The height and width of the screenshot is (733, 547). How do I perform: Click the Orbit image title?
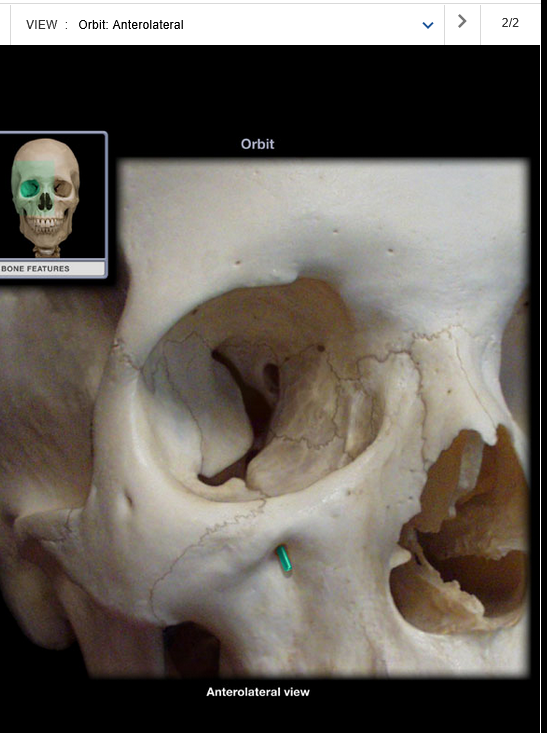[x=258, y=144]
